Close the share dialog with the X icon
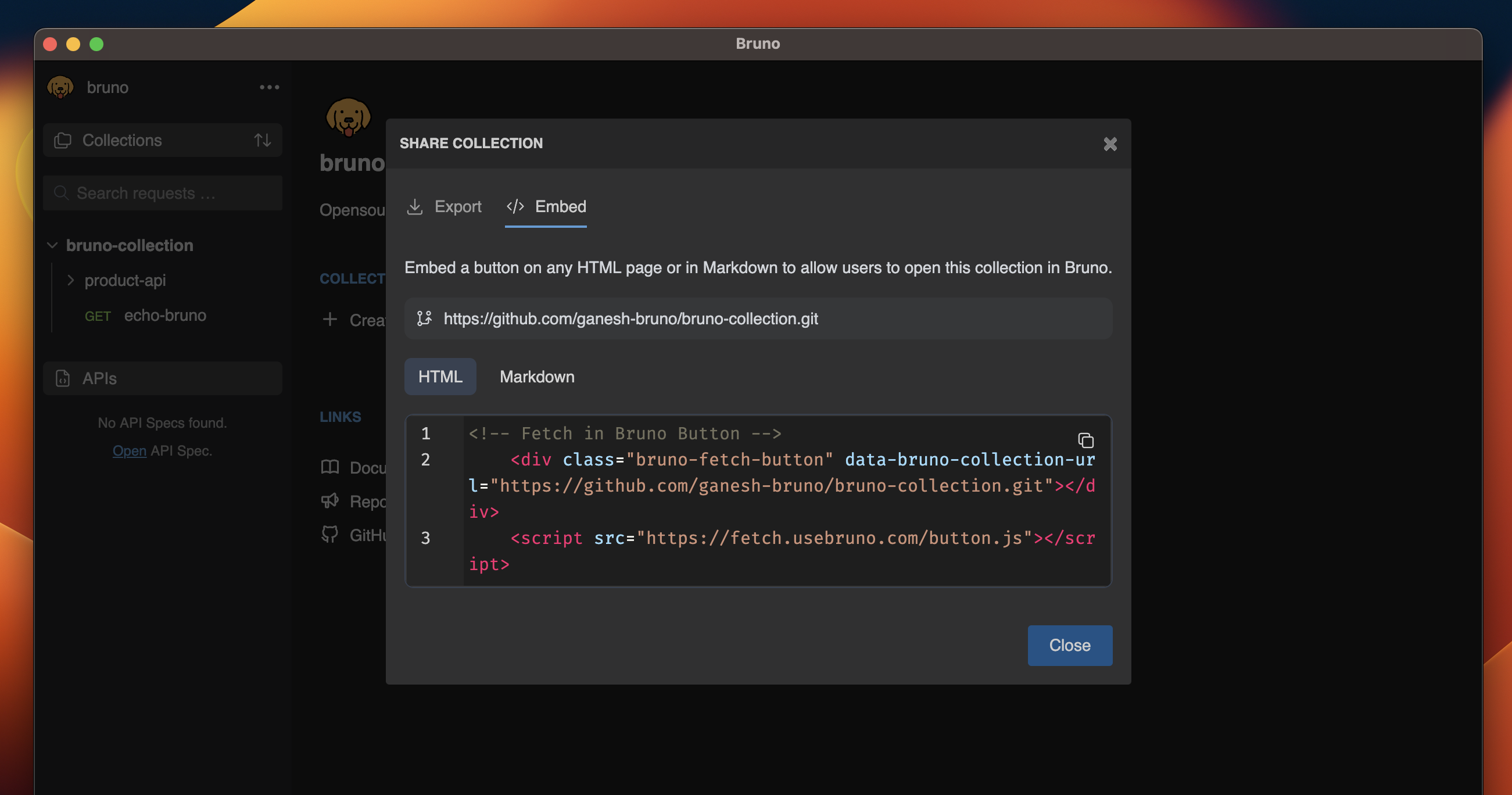Screen dimensions: 1512x795 pos(1109,144)
